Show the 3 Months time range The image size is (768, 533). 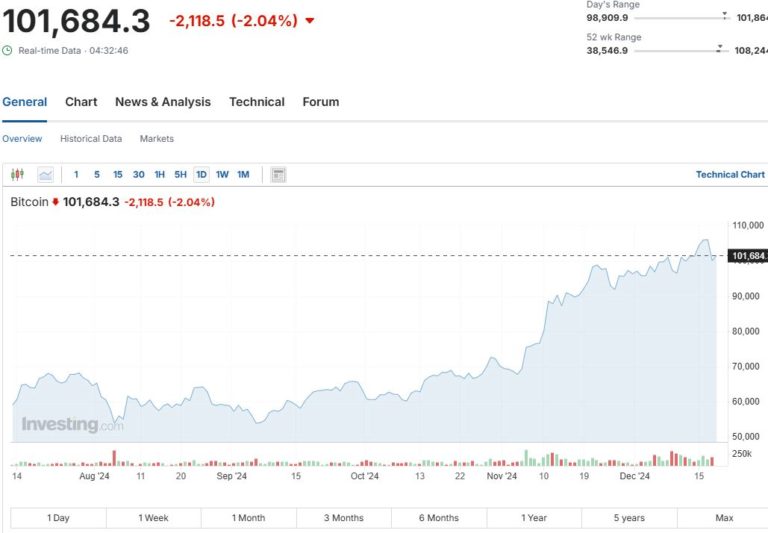coord(343,518)
